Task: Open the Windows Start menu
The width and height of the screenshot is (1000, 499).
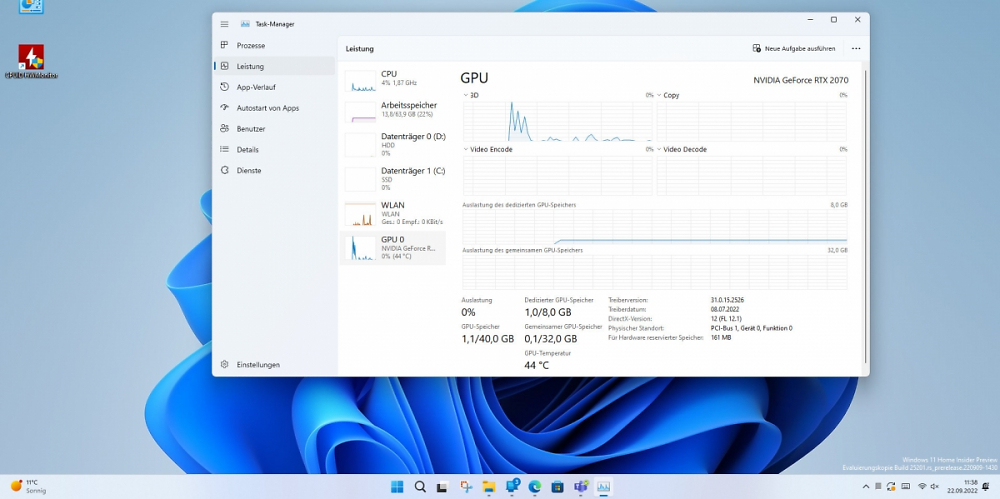Action: [x=397, y=487]
